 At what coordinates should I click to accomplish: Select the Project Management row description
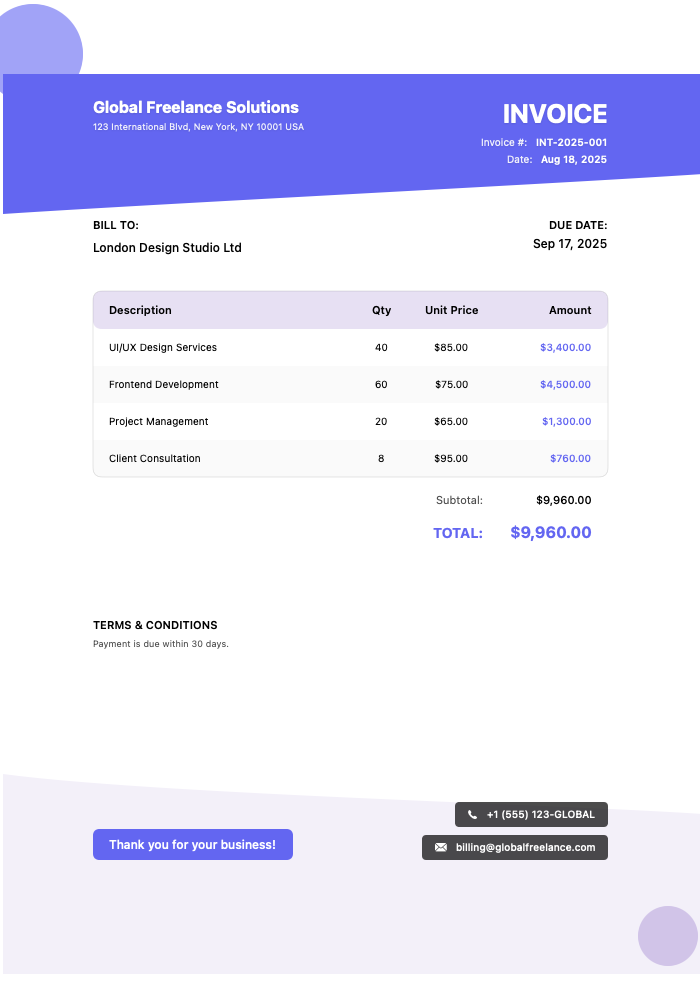[158, 422]
